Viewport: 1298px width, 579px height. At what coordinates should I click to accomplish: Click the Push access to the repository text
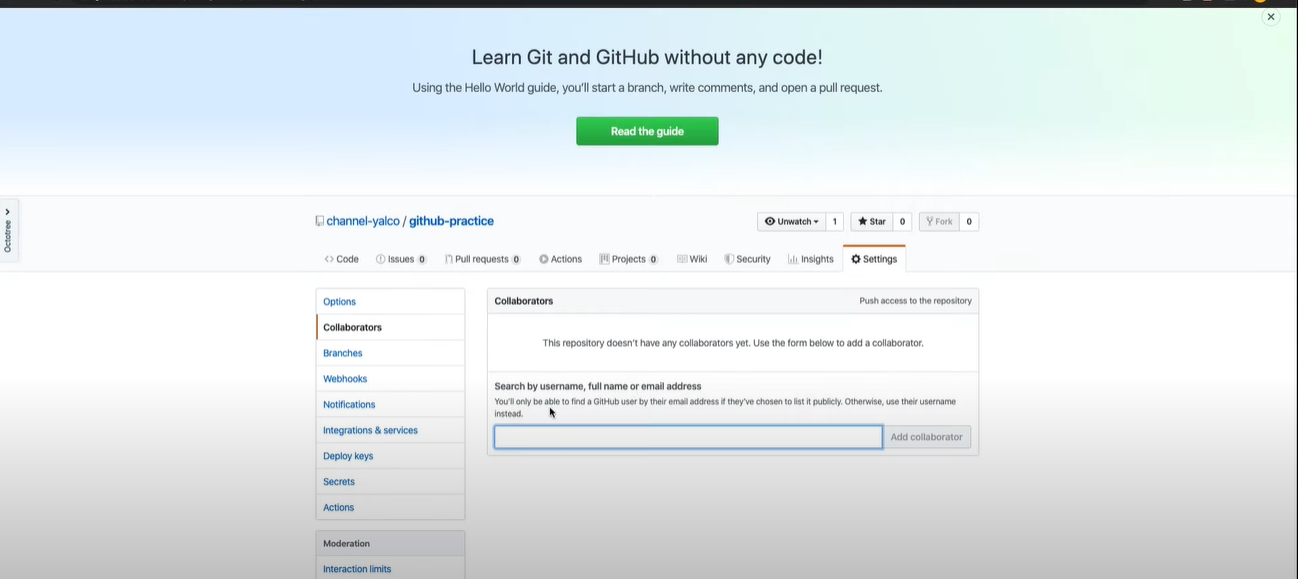coord(915,301)
